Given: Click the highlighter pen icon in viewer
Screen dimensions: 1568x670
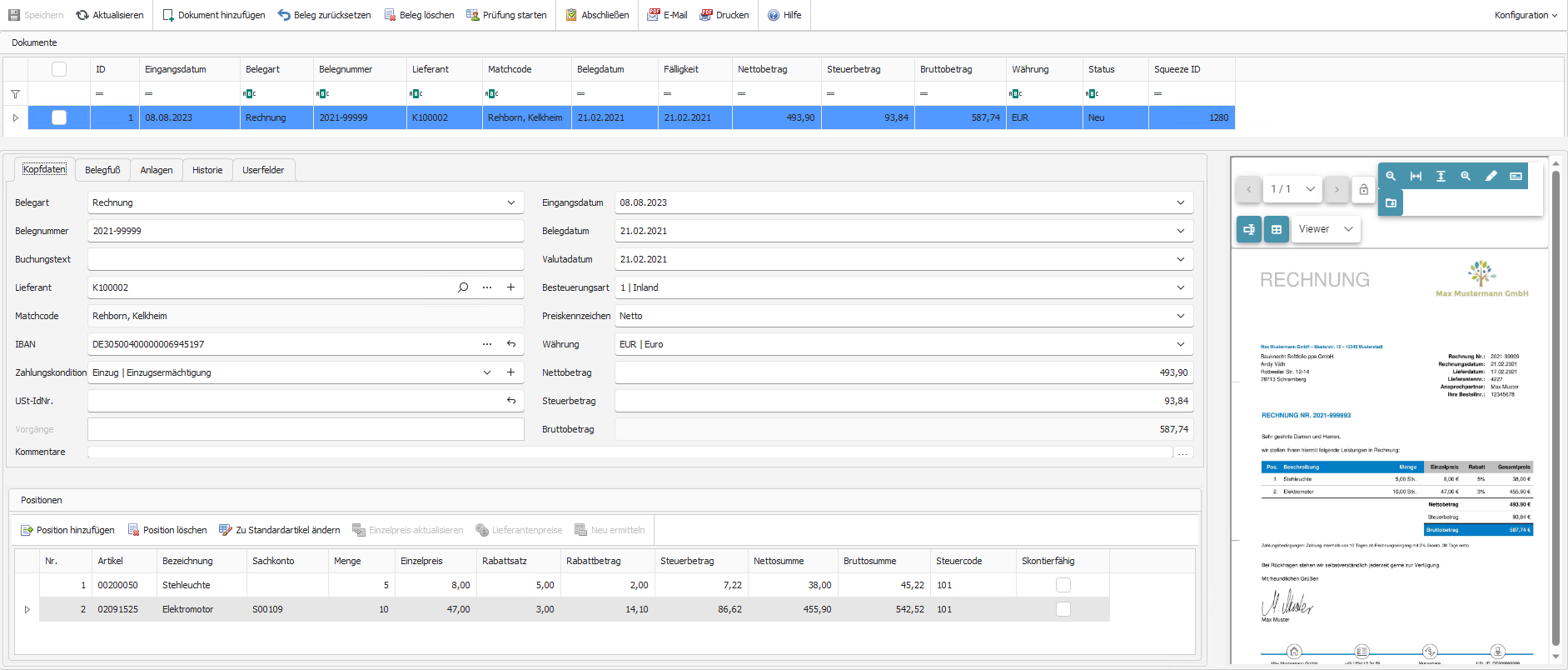Looking at the screenshot, I should click(x=1491, y=176).
